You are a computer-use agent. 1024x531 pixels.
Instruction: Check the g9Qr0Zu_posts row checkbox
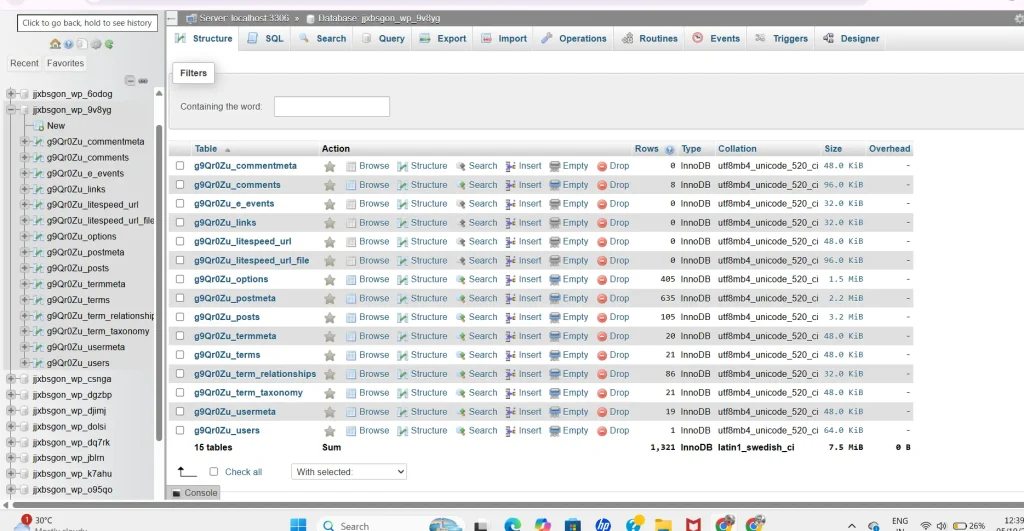(180, 317)
